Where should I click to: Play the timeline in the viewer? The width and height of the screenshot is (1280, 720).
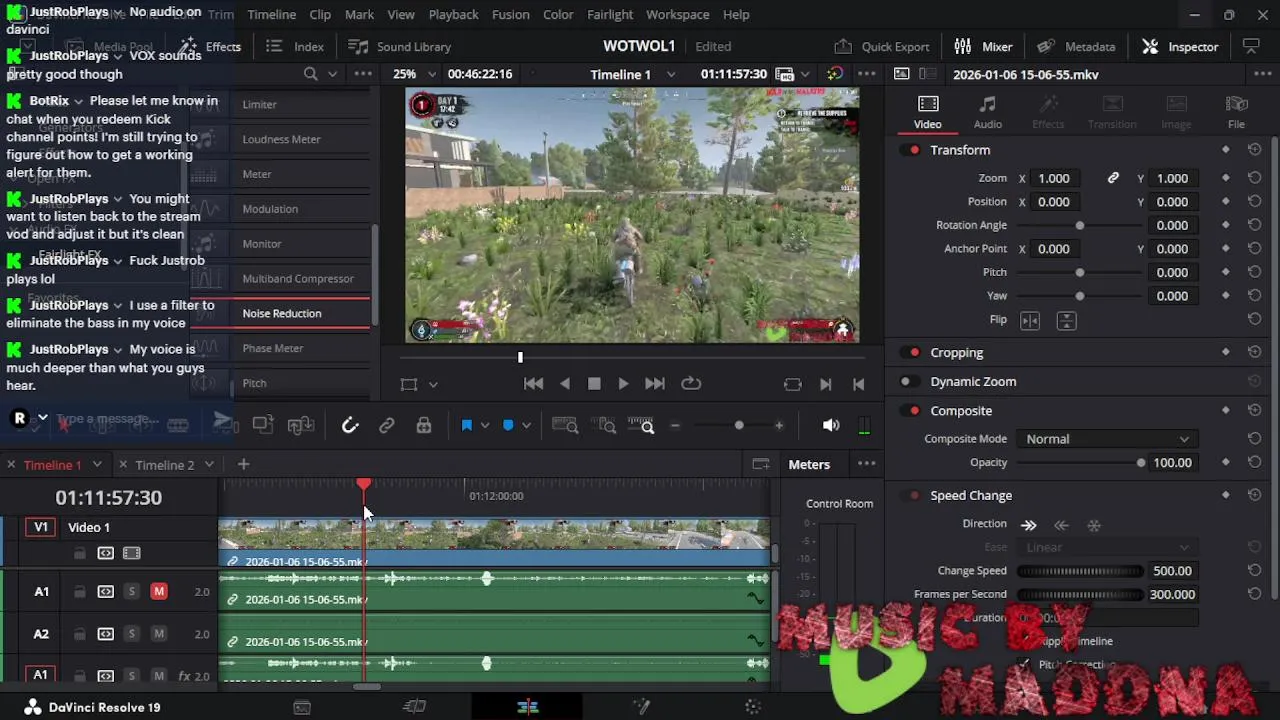coord(623,384)
